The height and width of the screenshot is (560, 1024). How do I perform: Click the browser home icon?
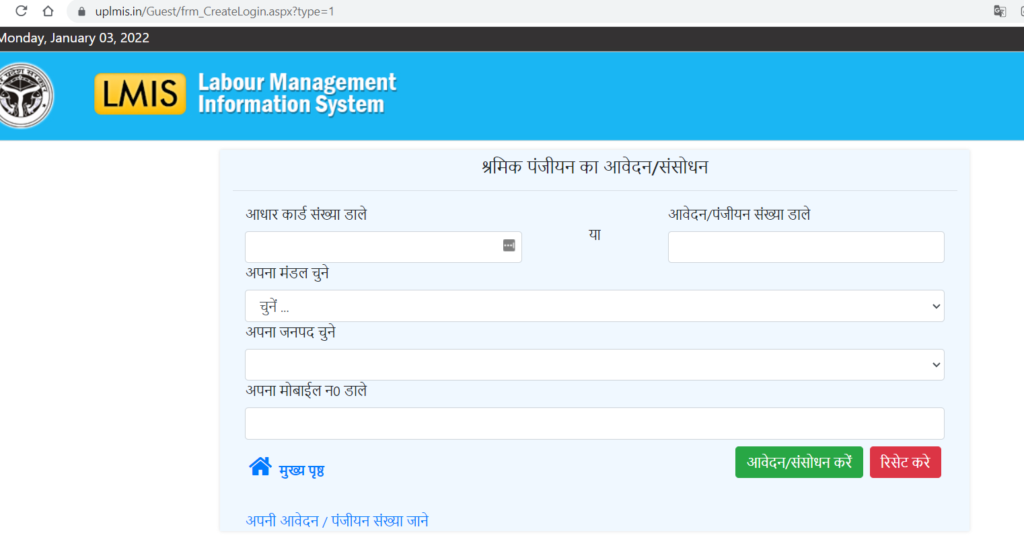47,11
